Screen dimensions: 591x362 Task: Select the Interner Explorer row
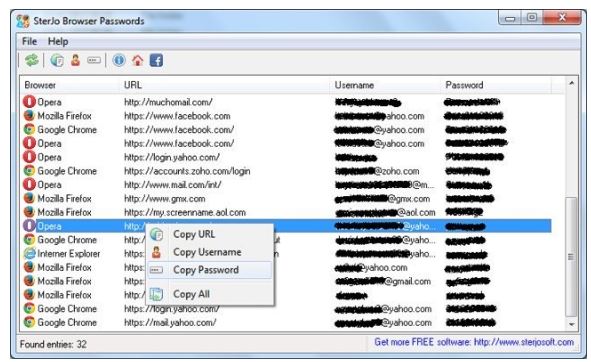286,253
